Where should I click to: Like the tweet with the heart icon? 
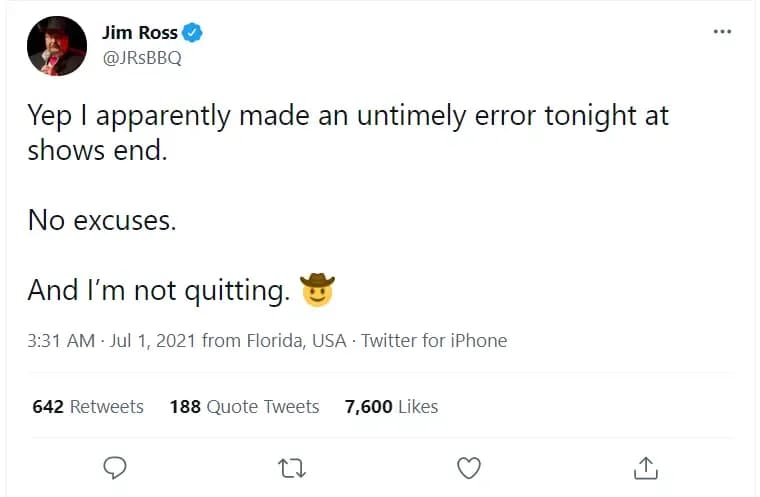(468, 467)
